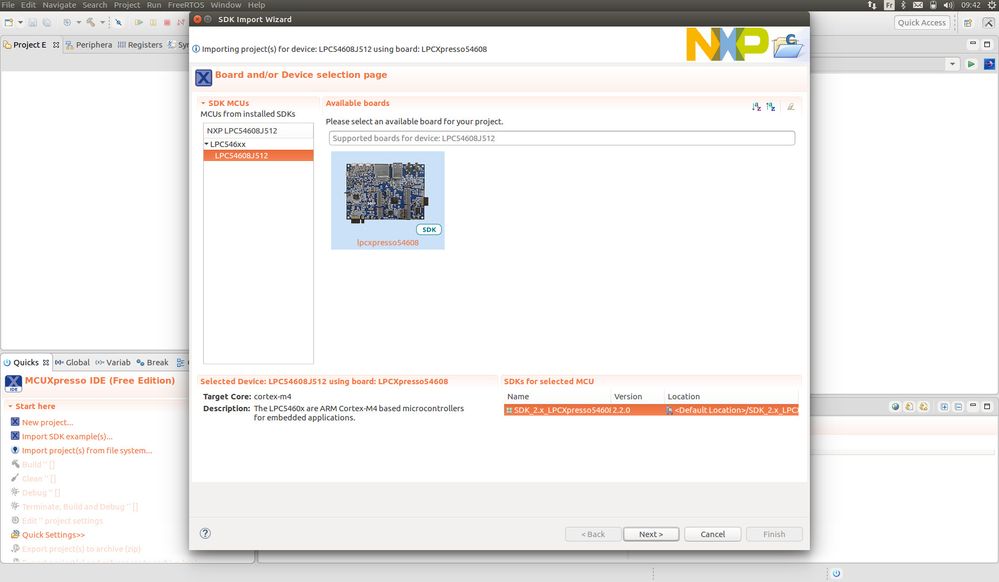Switch to the Peripherals tab
The image size is (999, 582).
[89, 45]
